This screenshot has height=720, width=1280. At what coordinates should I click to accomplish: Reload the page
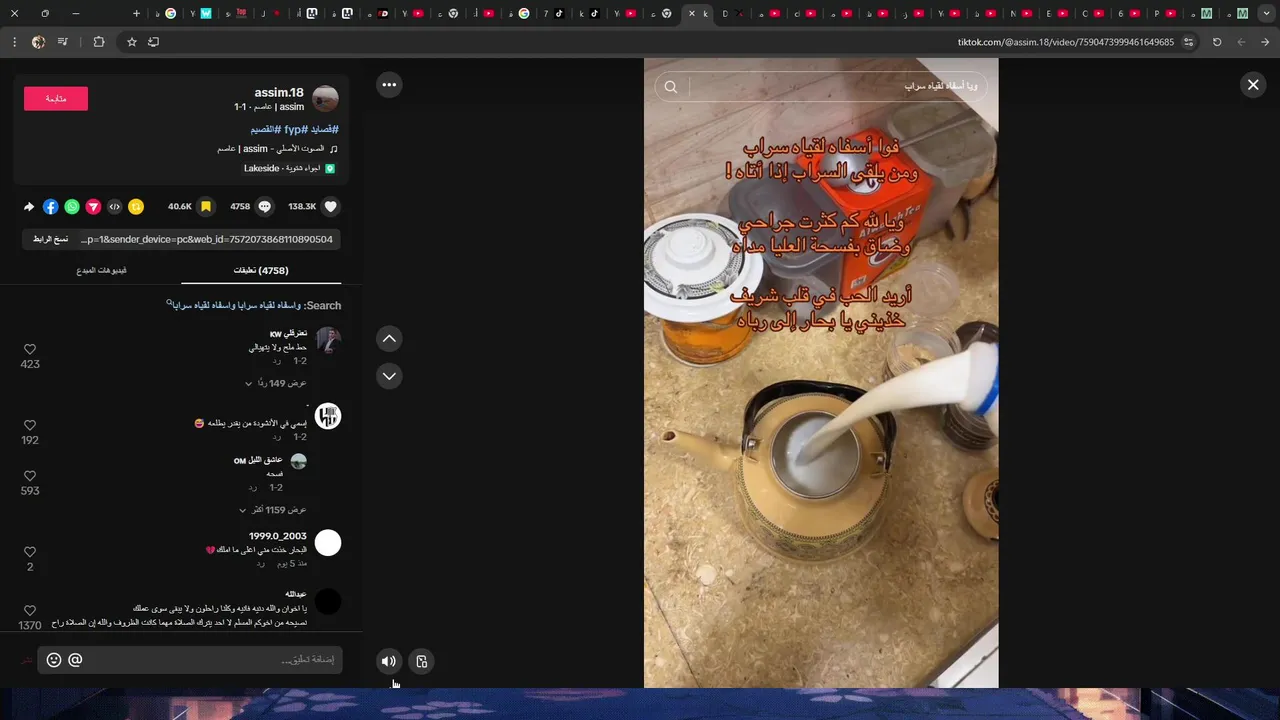1217,42
